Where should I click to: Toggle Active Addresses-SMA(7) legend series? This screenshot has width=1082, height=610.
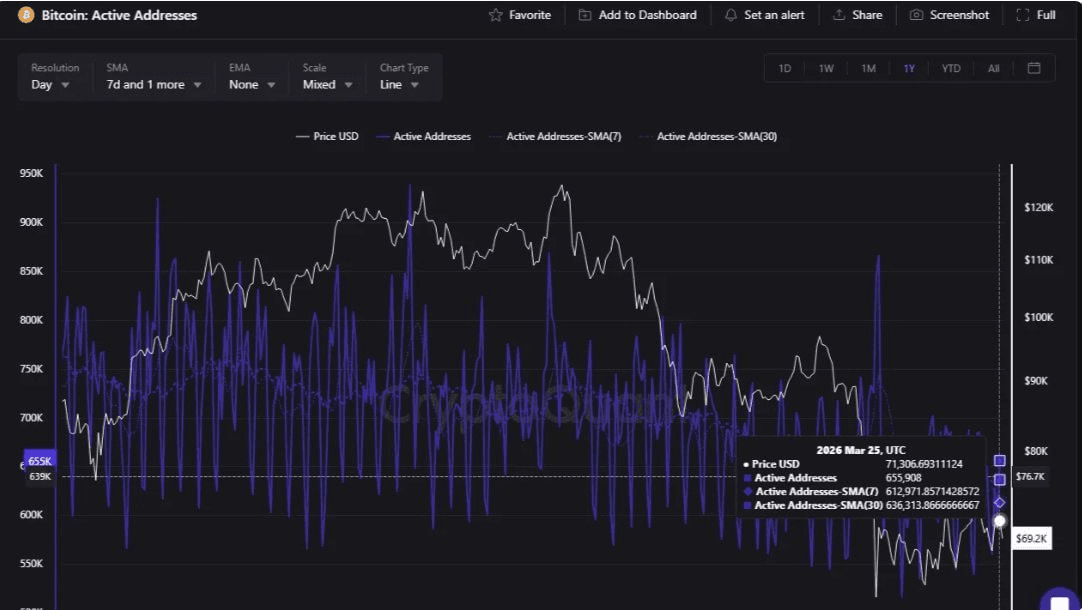coord(554,136)
